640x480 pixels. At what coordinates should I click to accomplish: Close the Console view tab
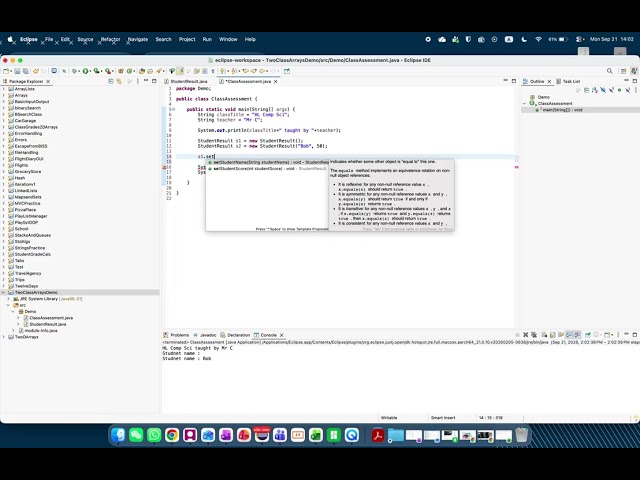pos(281,335)
